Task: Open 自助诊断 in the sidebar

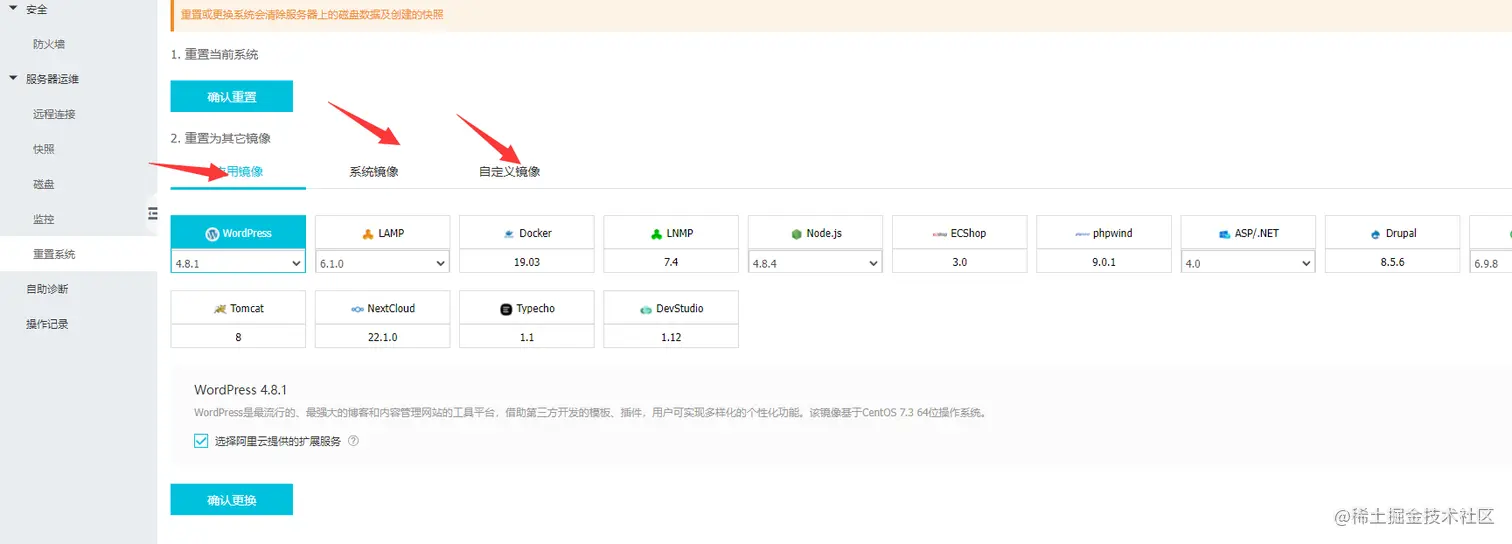Action: [x=47, y=289]
